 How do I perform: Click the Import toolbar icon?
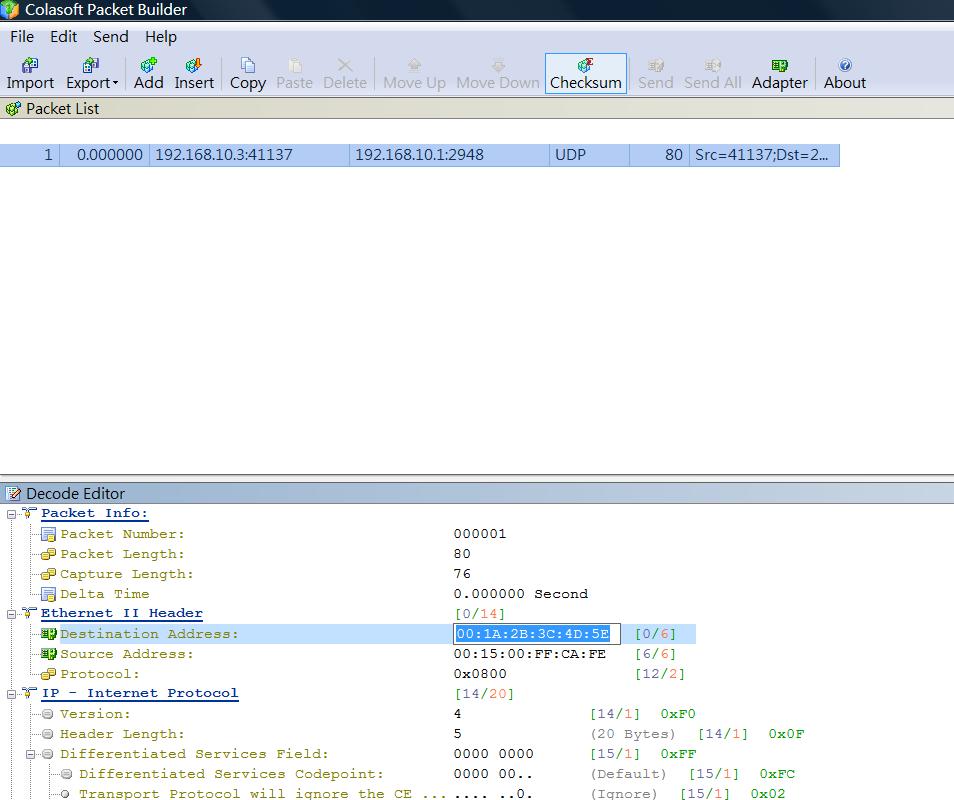[29, 65]
